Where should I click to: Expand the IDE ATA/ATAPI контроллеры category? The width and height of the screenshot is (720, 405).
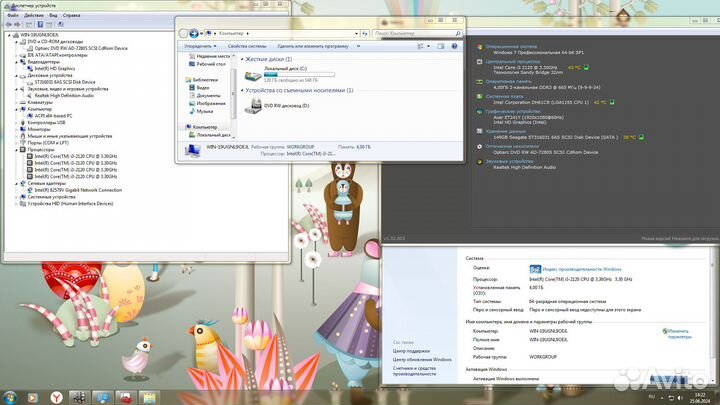tap(16, 55)
